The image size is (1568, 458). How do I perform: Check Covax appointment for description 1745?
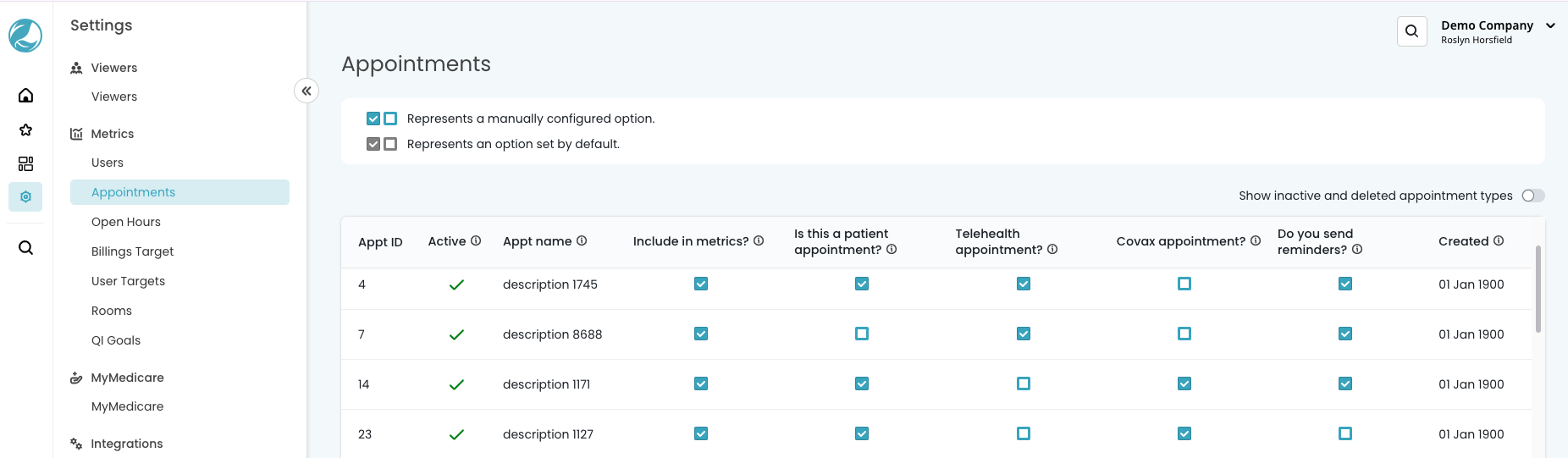(x=1184, y=284)
